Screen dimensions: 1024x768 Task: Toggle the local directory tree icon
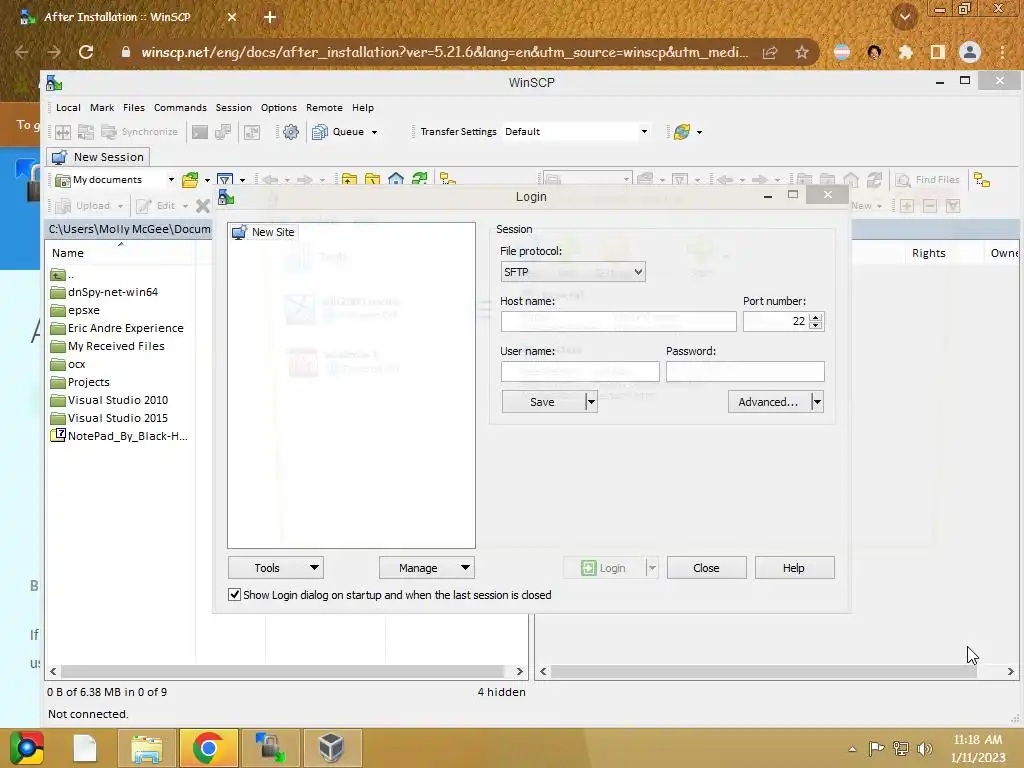(447, 180)
